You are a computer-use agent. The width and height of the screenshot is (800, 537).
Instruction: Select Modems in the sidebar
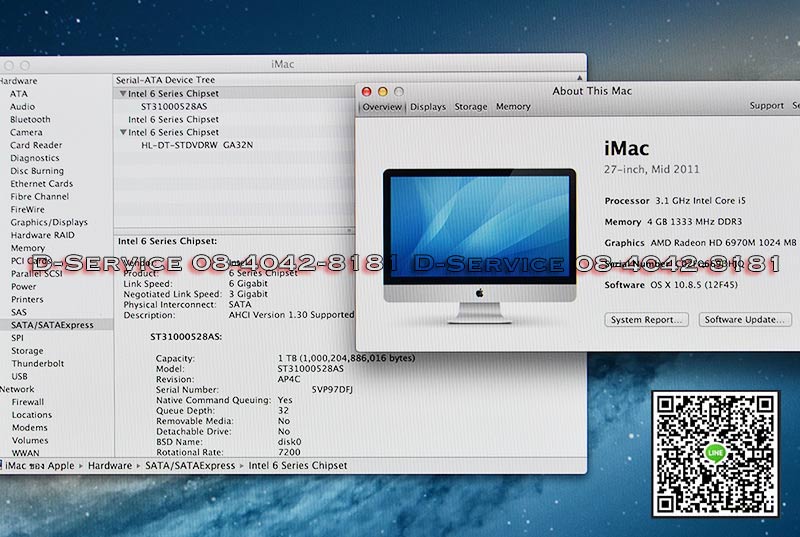[x=30, y=427]
